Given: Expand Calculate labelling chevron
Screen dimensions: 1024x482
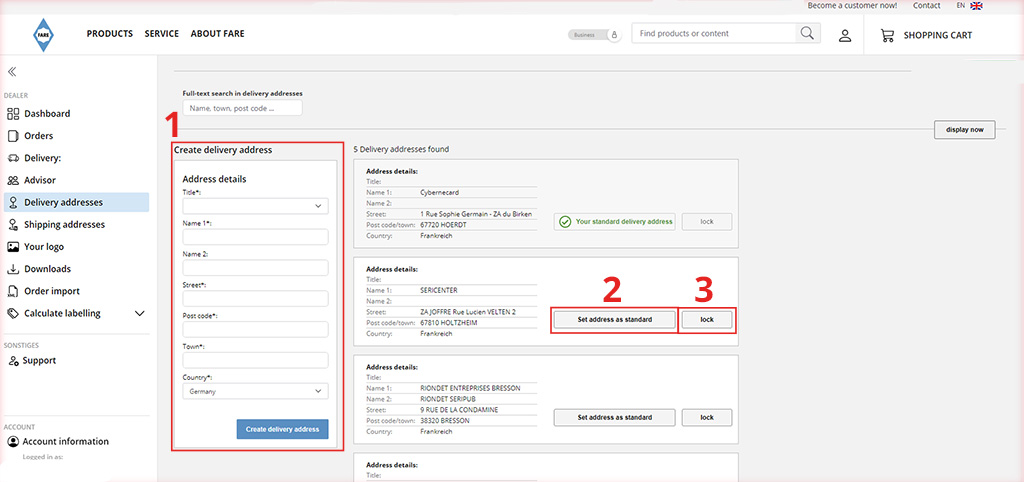Looking at the screenshot, I should click(139, 313).
